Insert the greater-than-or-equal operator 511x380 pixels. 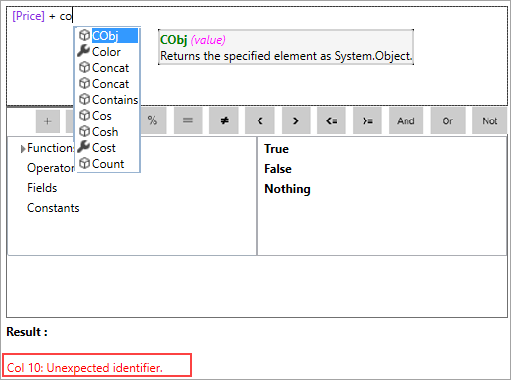coord(367,121)
